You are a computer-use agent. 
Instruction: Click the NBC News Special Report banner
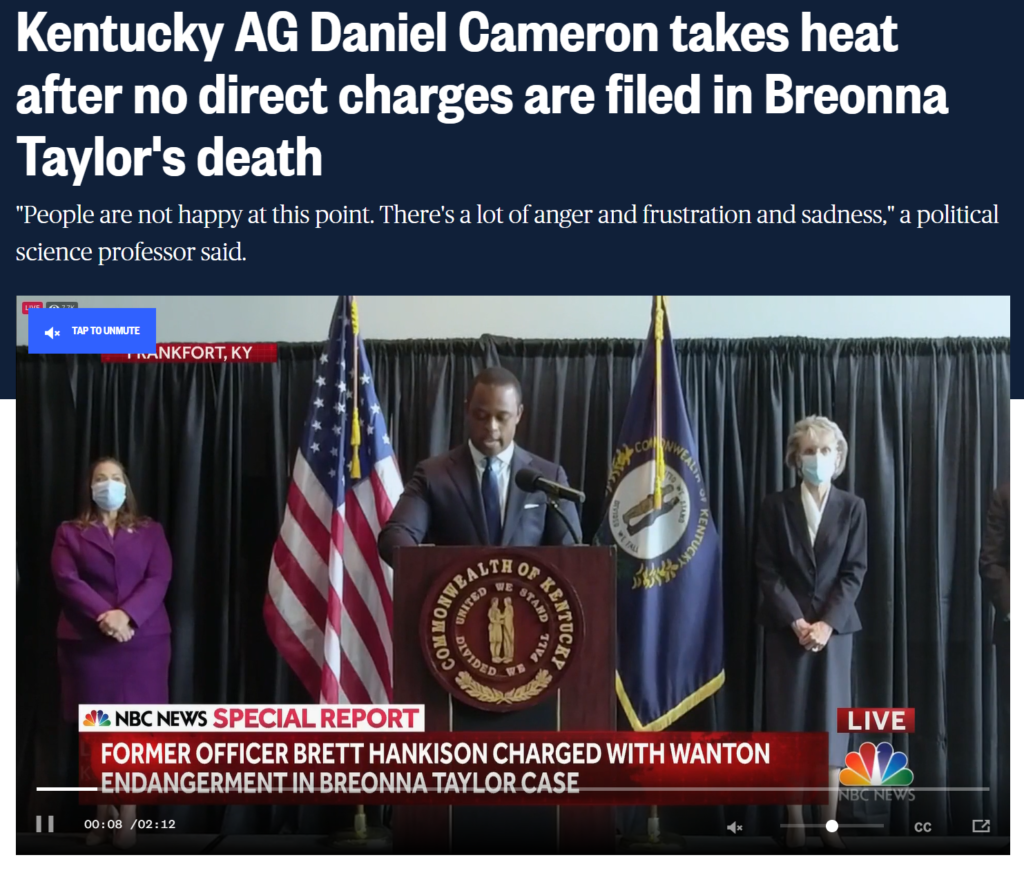[251, 718]
